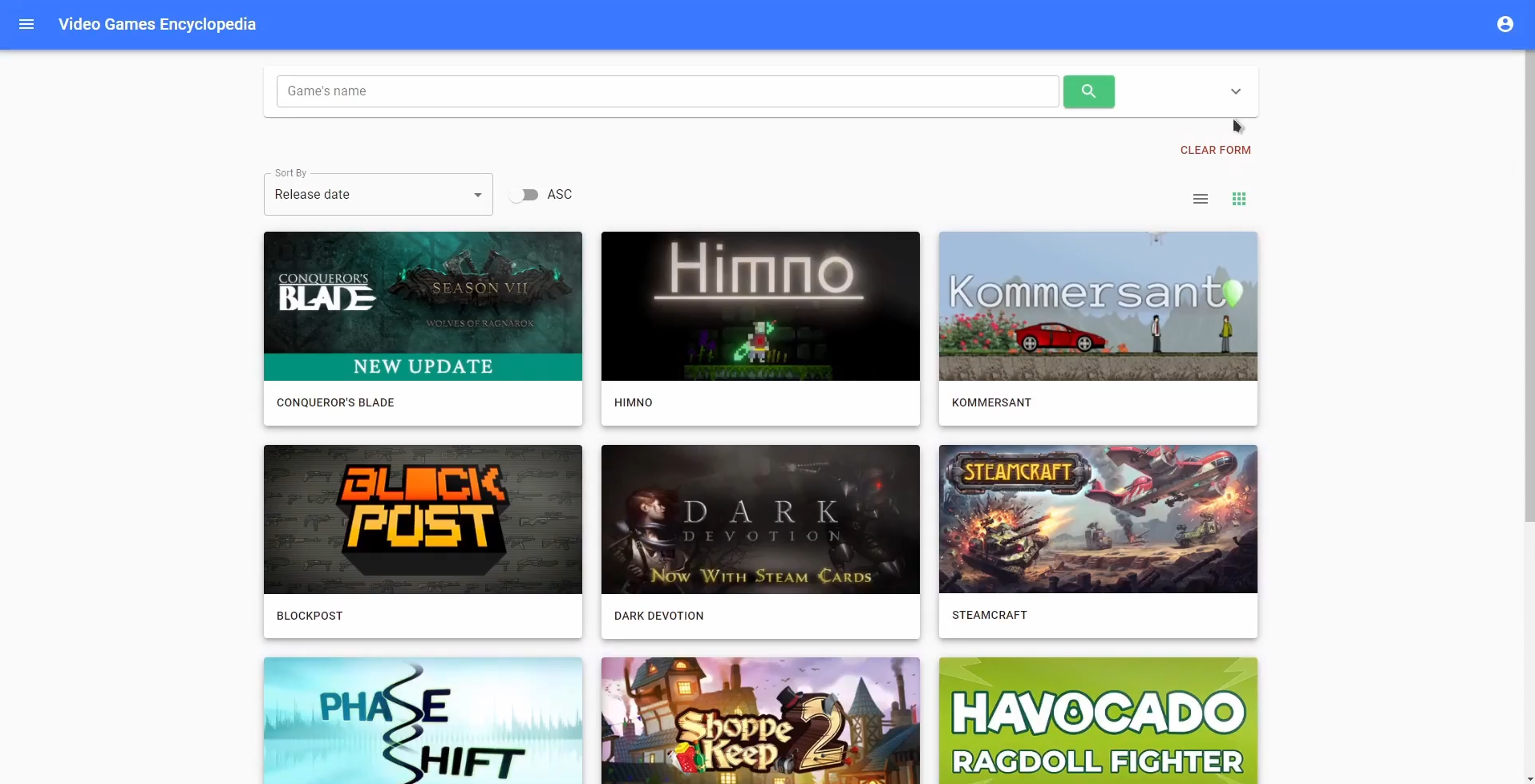Open the Sort By Release date dropdown
Image resolution: width=1535 pixels, height=784 pixels.
pyautogui.click(x=378, y=195)
